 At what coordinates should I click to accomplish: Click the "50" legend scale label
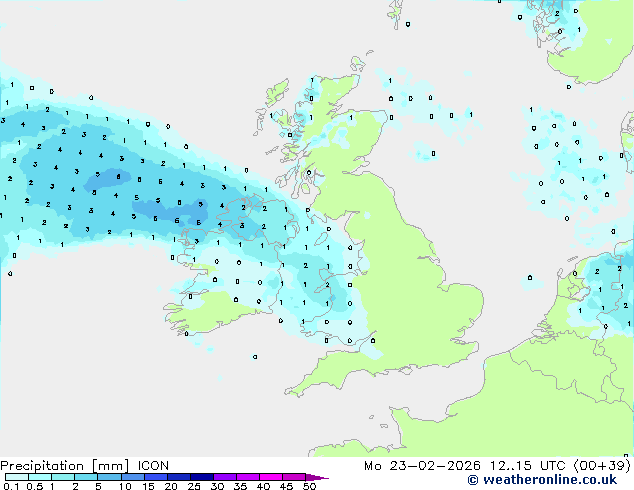(x=309, y=486)
